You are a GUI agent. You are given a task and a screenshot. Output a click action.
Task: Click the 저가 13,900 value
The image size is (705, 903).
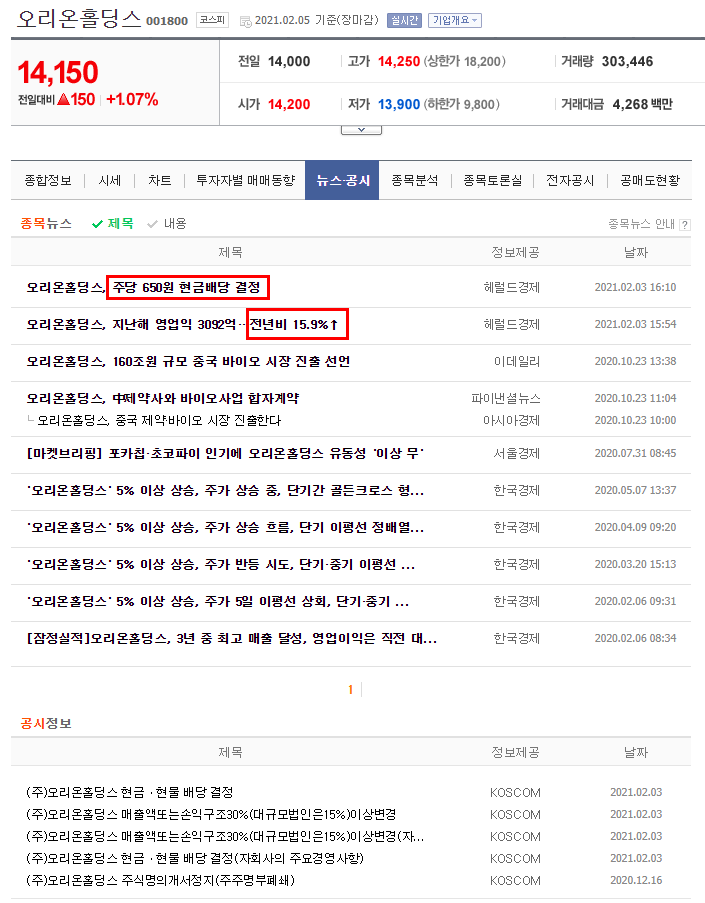(x=399, y=104)
